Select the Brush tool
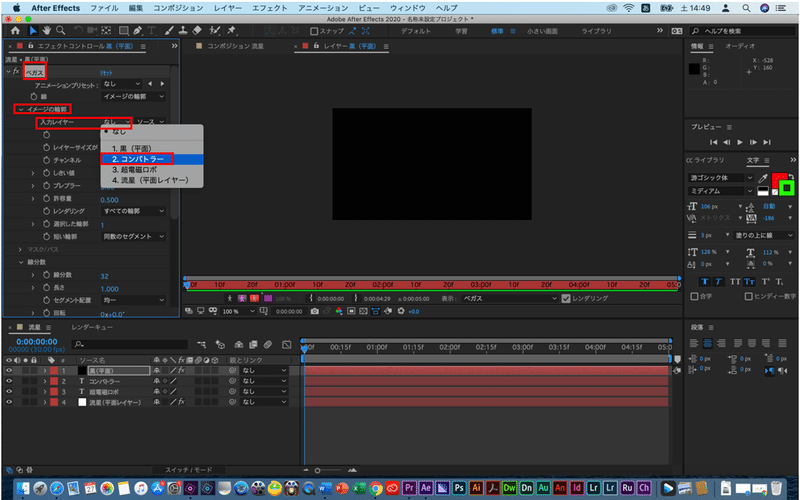800x500 pixels. coord(169,31)
